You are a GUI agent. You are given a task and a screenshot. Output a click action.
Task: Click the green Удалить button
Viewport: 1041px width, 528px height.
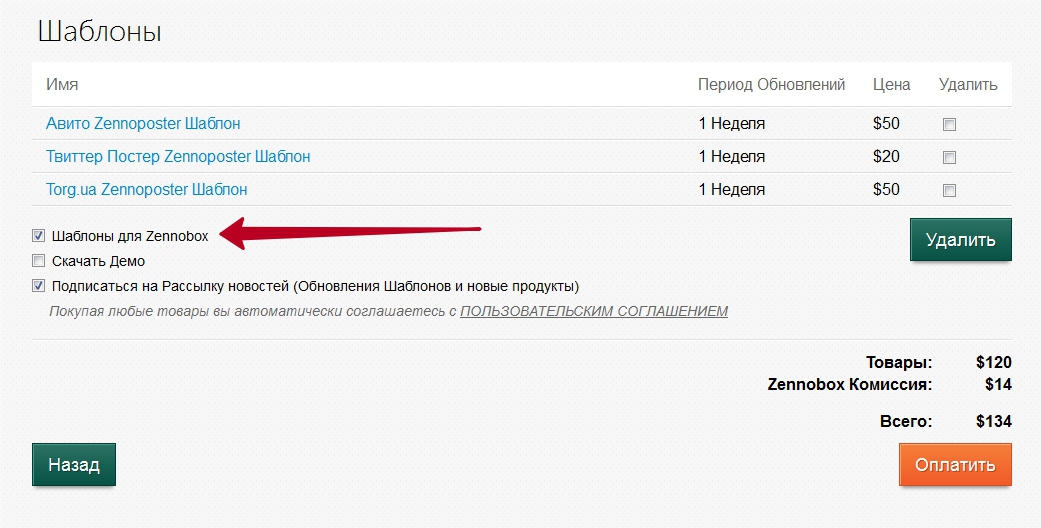(x=961, y=240)
